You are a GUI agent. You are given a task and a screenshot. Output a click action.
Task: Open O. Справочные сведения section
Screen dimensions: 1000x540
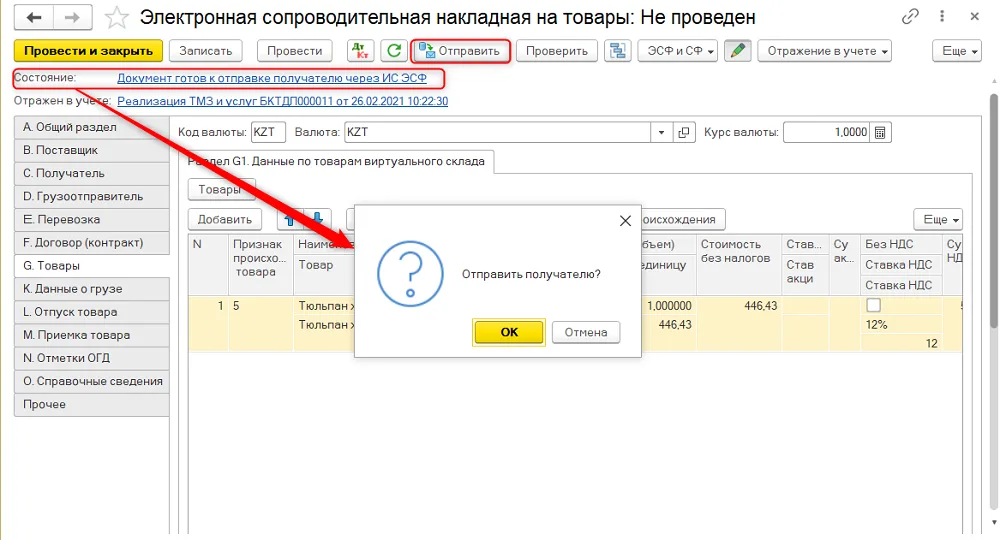[92, 381]
